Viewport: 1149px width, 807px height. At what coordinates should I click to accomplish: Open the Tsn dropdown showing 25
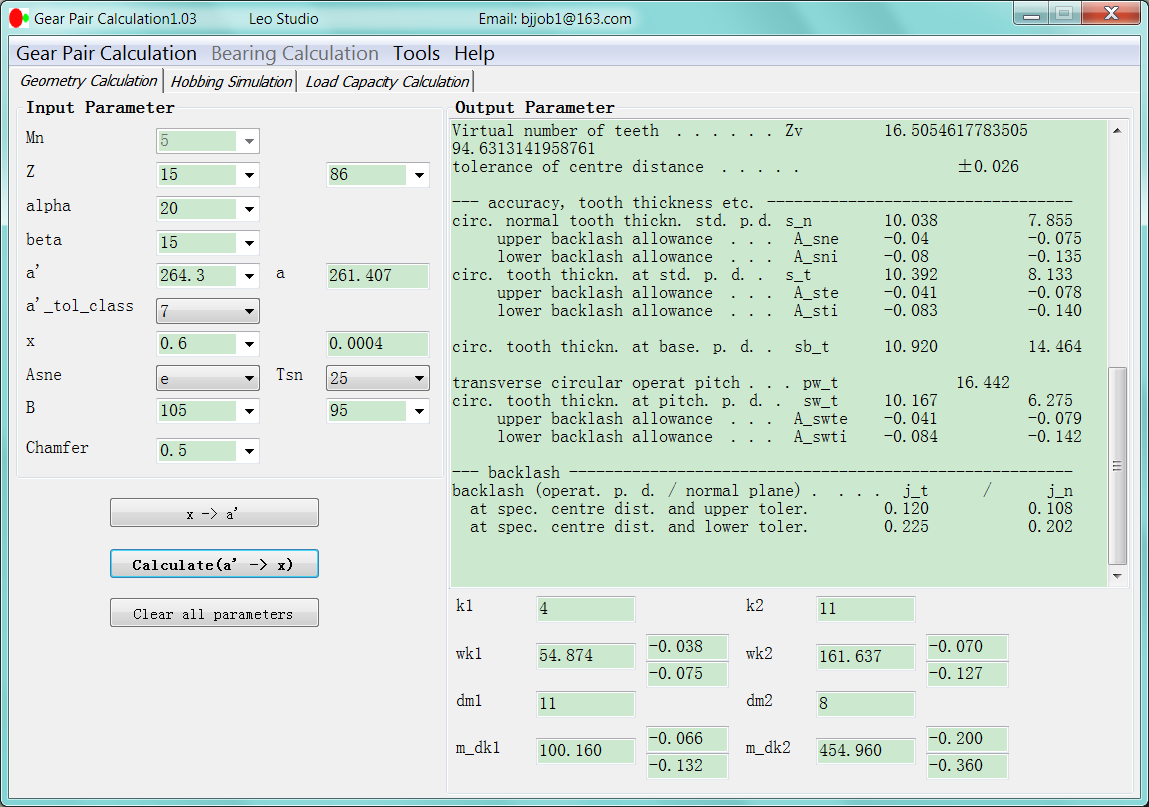coord(378,378)
